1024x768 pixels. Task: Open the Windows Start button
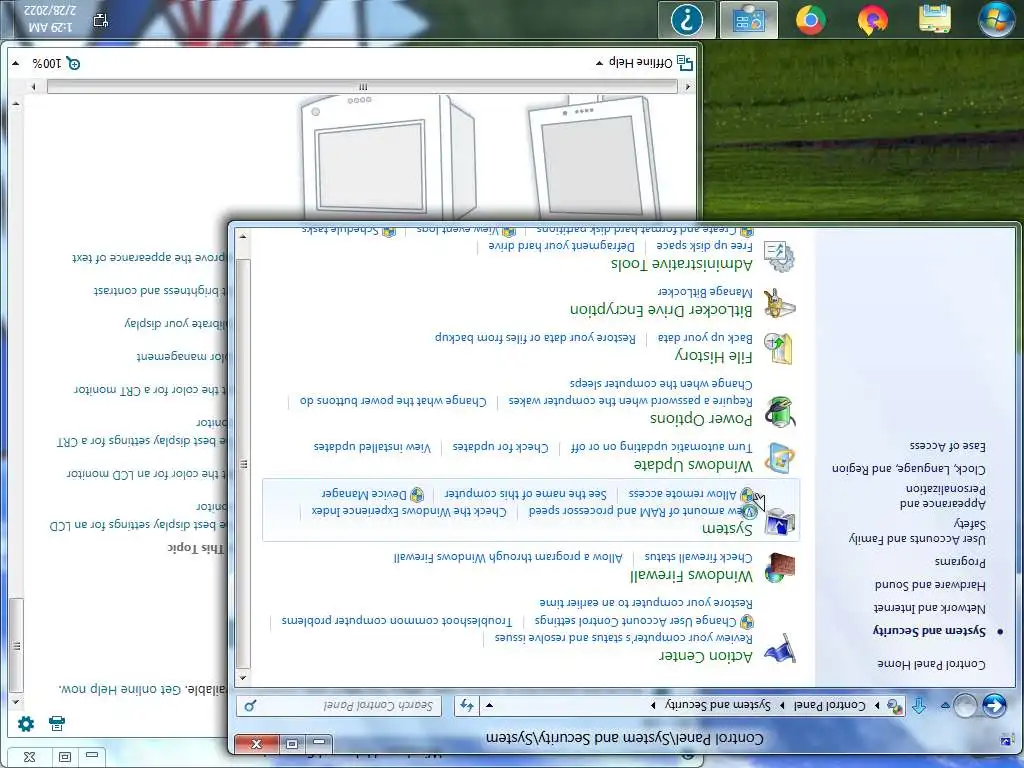tap(996, 19)
